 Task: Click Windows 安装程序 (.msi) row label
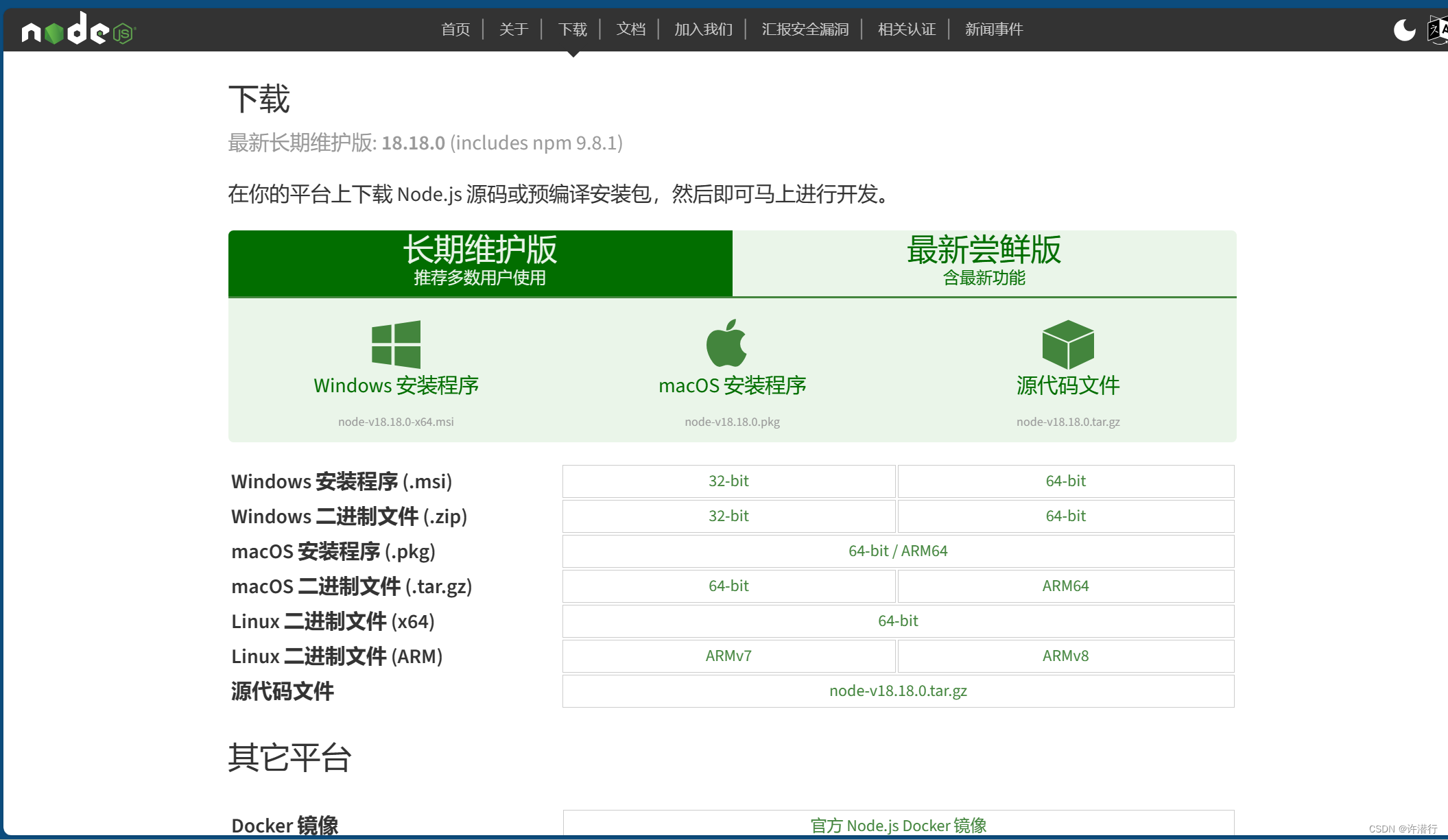[342, 481]
